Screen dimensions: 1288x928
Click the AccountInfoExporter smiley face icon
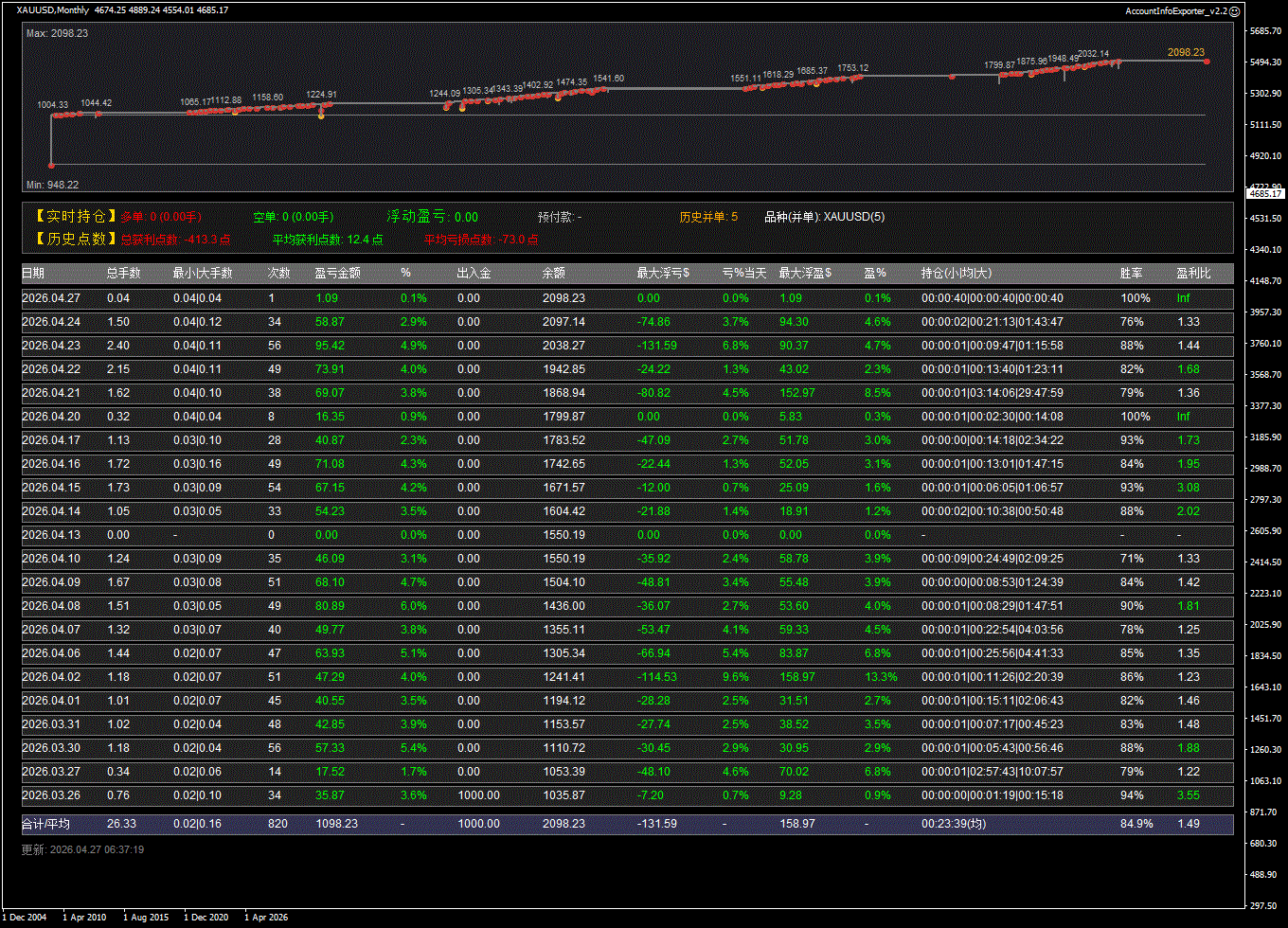pos(1234,10)
